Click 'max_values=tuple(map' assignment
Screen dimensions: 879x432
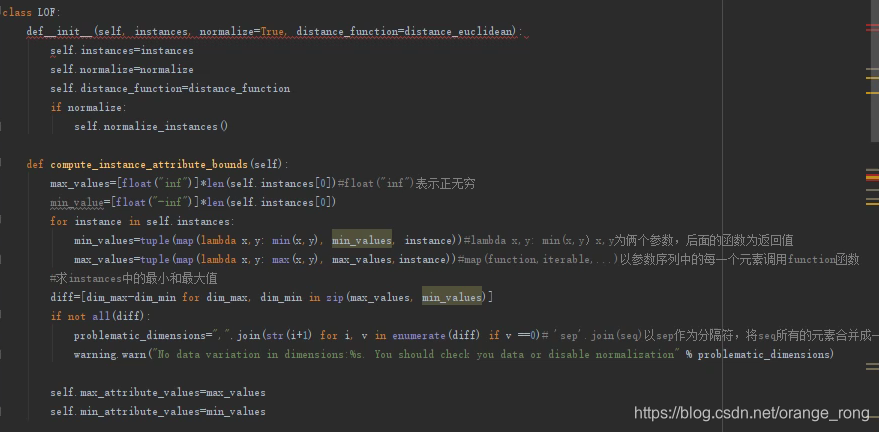(x=133, y=259)
